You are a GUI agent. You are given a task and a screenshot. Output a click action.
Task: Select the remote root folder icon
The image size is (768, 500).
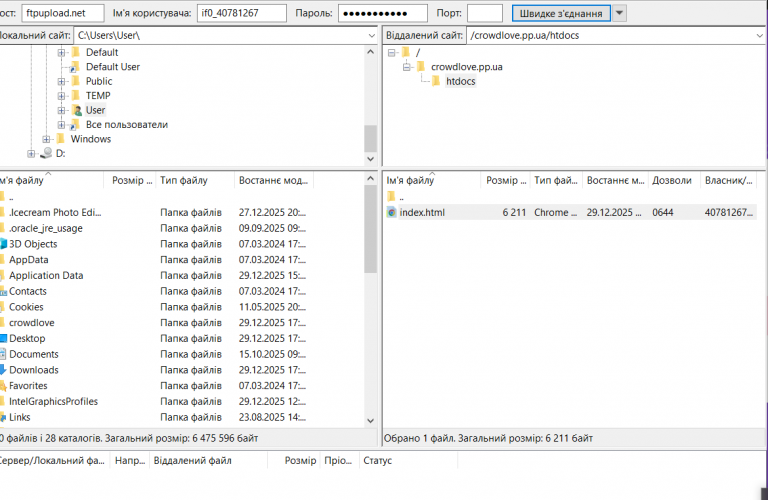(406, 52)
